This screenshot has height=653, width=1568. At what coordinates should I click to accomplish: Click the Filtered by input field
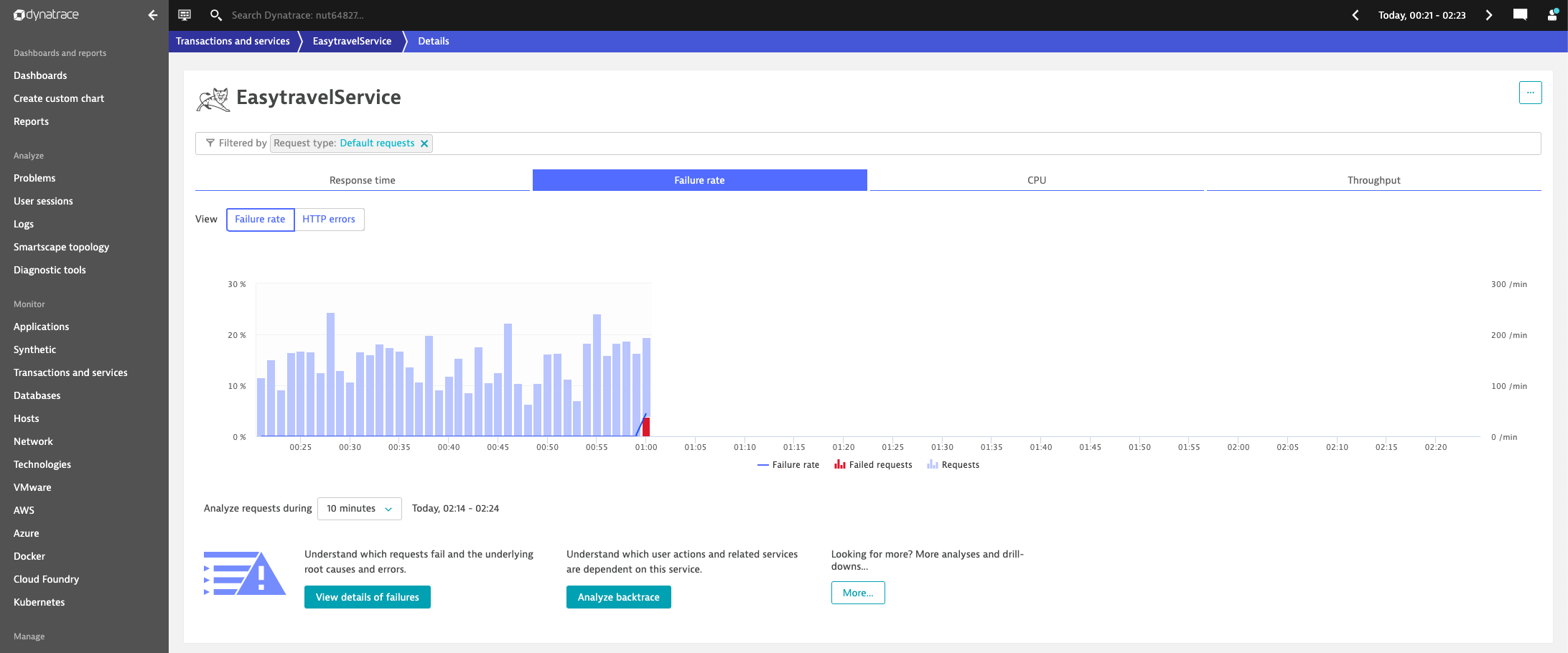[868, 144]
